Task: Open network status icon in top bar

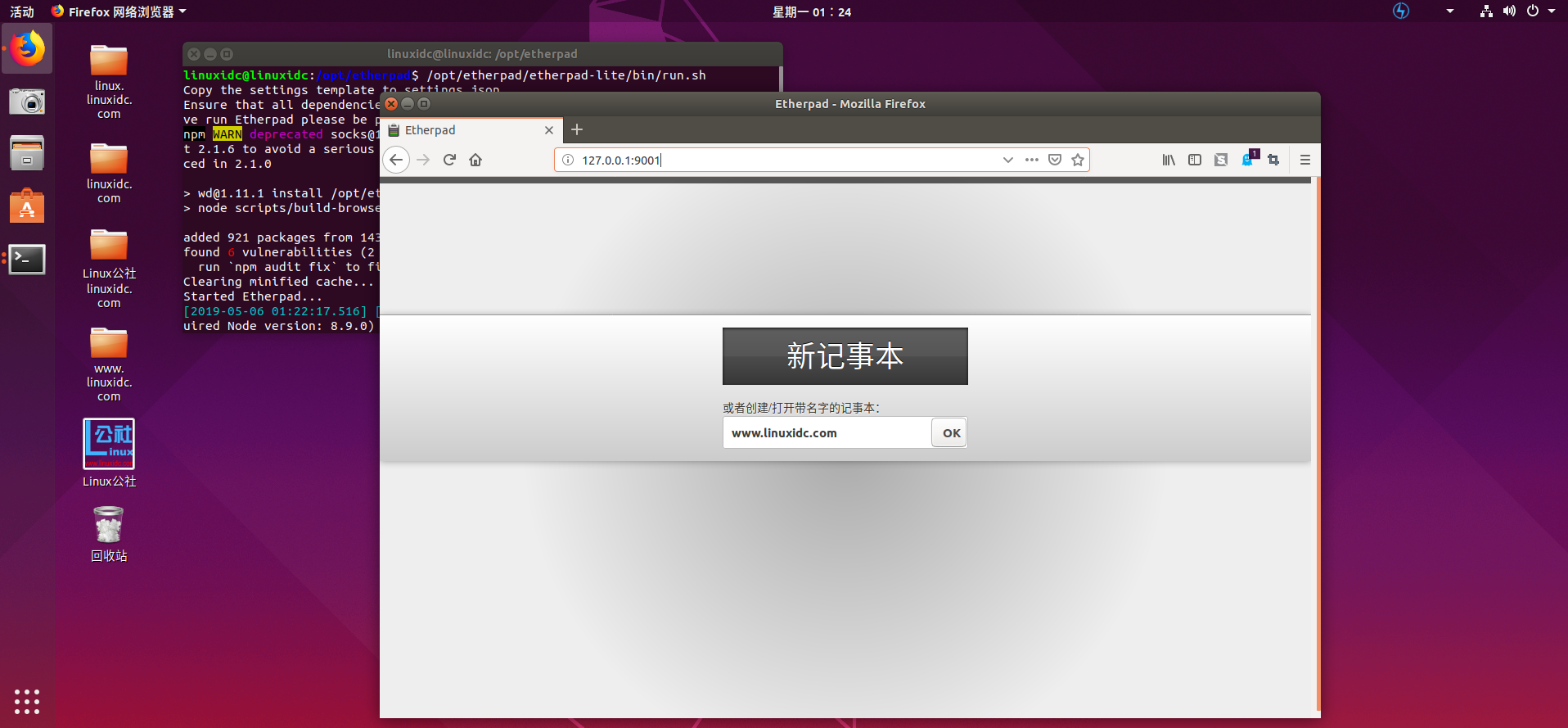Action: [x=1486, y=11]
